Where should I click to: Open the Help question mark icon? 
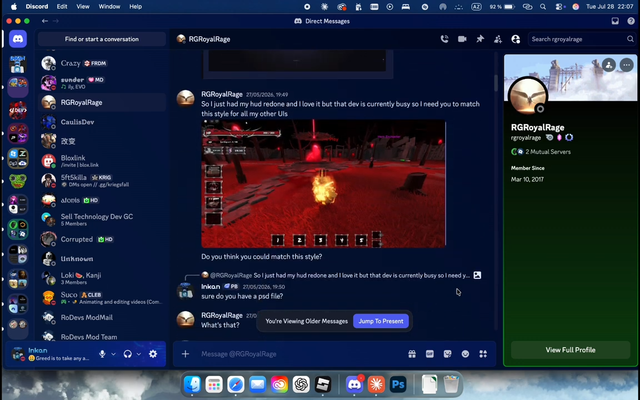(x=631, y=21)
